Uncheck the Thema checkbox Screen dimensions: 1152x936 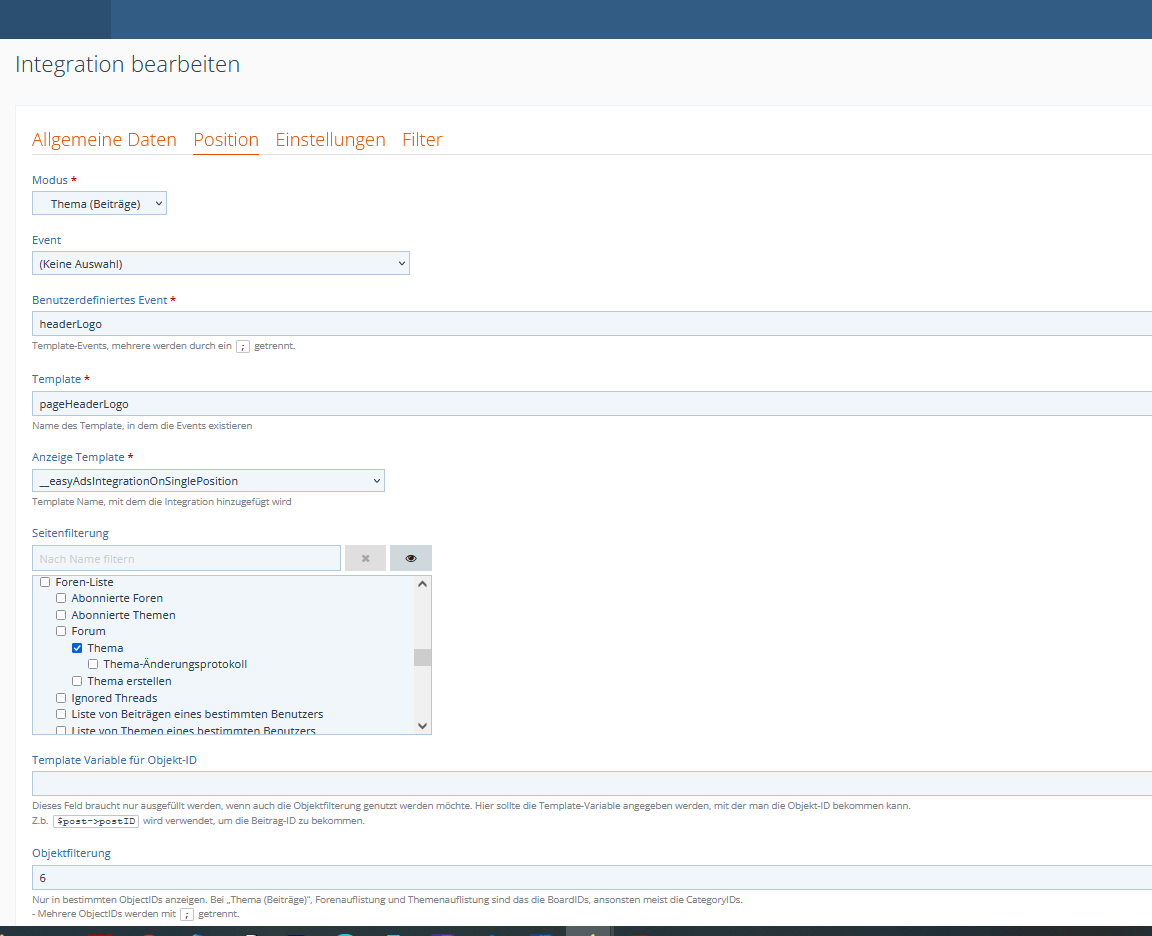77,648
